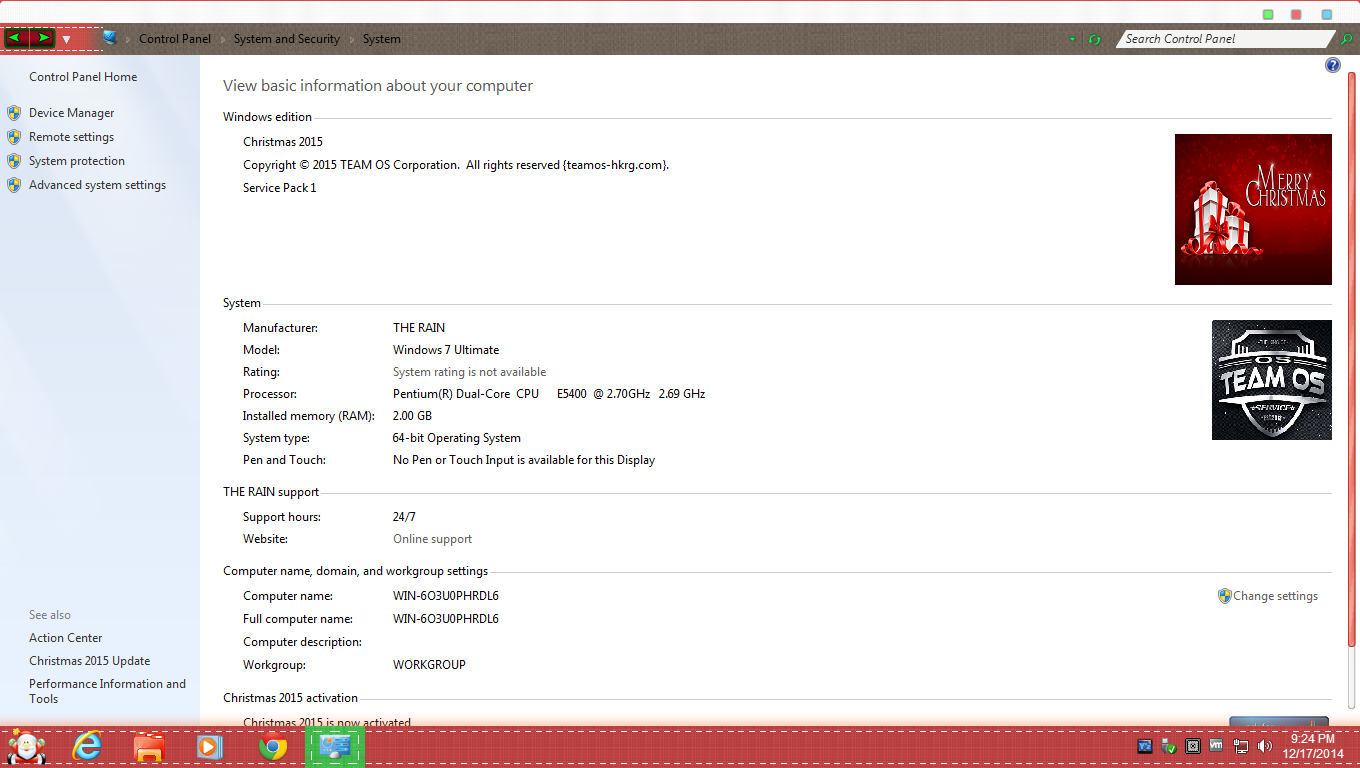
Task: Open Performance Information and Tools link
Action: (x=107, y=691)
